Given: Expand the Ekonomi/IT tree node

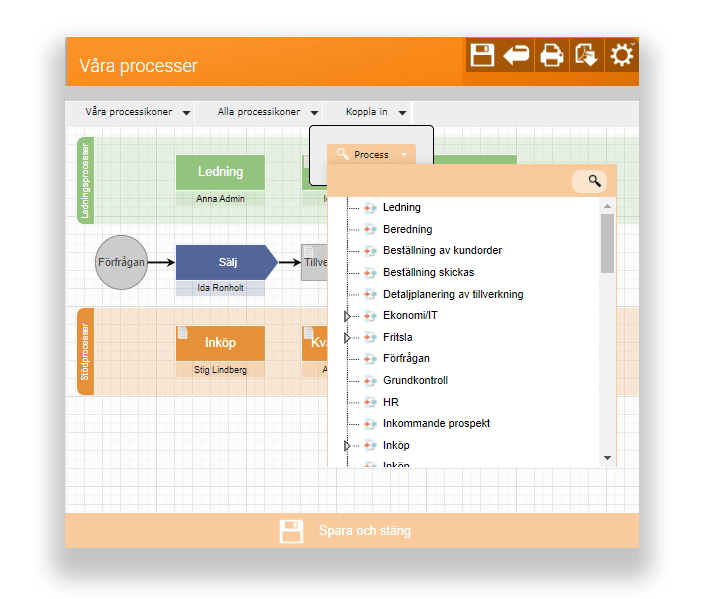Looking at the screenshot, I should pyautogui.click(x=347, y=316).
